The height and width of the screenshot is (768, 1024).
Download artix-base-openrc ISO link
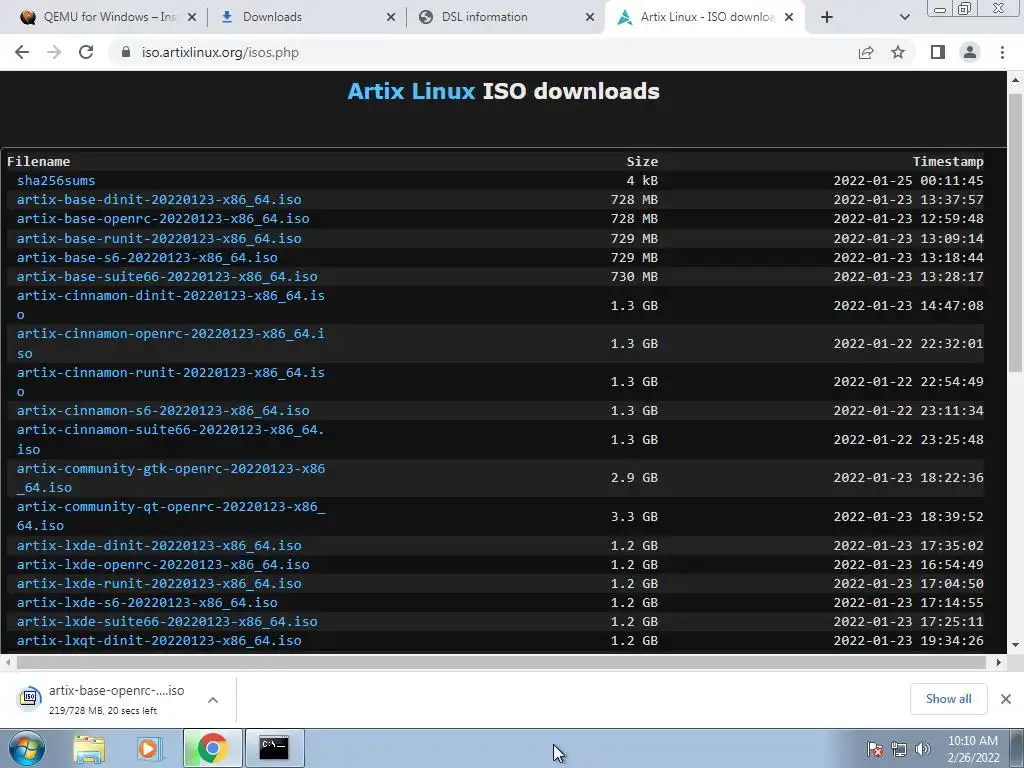163,219
